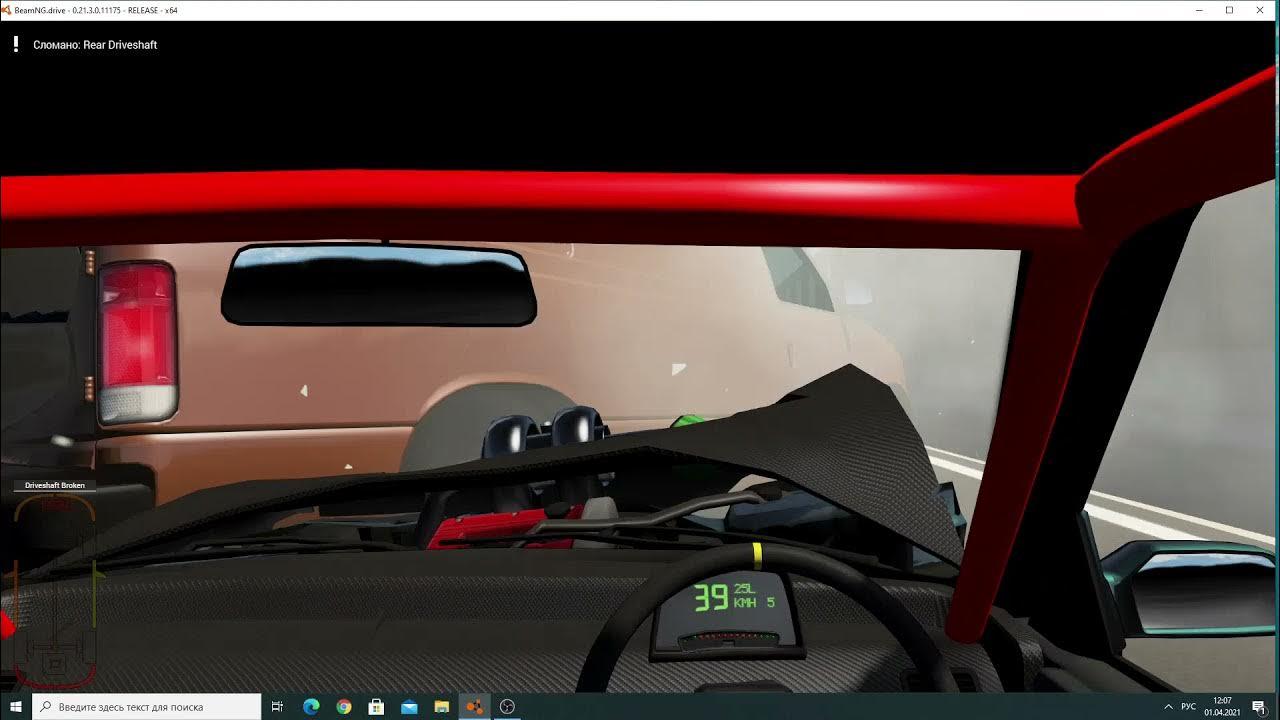Expand hidden system tray icons

tap(1167, 707)
